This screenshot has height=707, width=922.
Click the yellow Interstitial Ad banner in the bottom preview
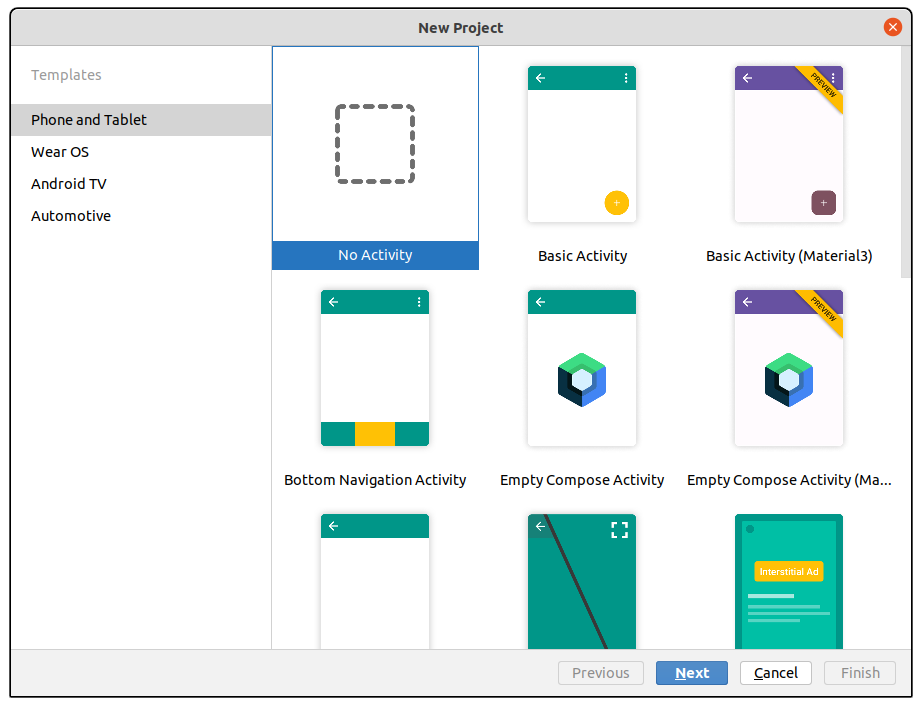[789, 571]
